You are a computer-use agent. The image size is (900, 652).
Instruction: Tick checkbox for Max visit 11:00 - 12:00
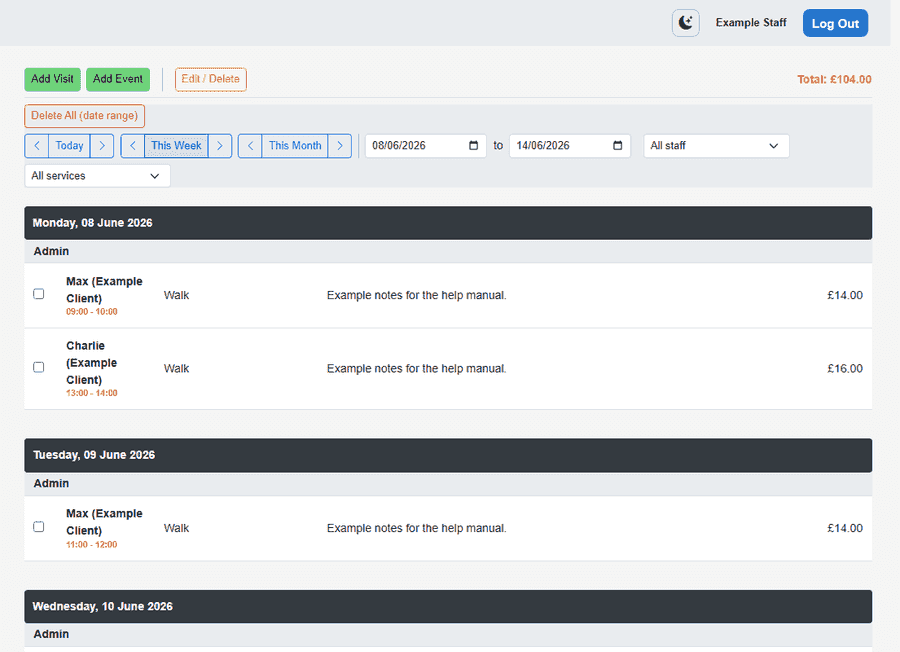click(38, 527)
